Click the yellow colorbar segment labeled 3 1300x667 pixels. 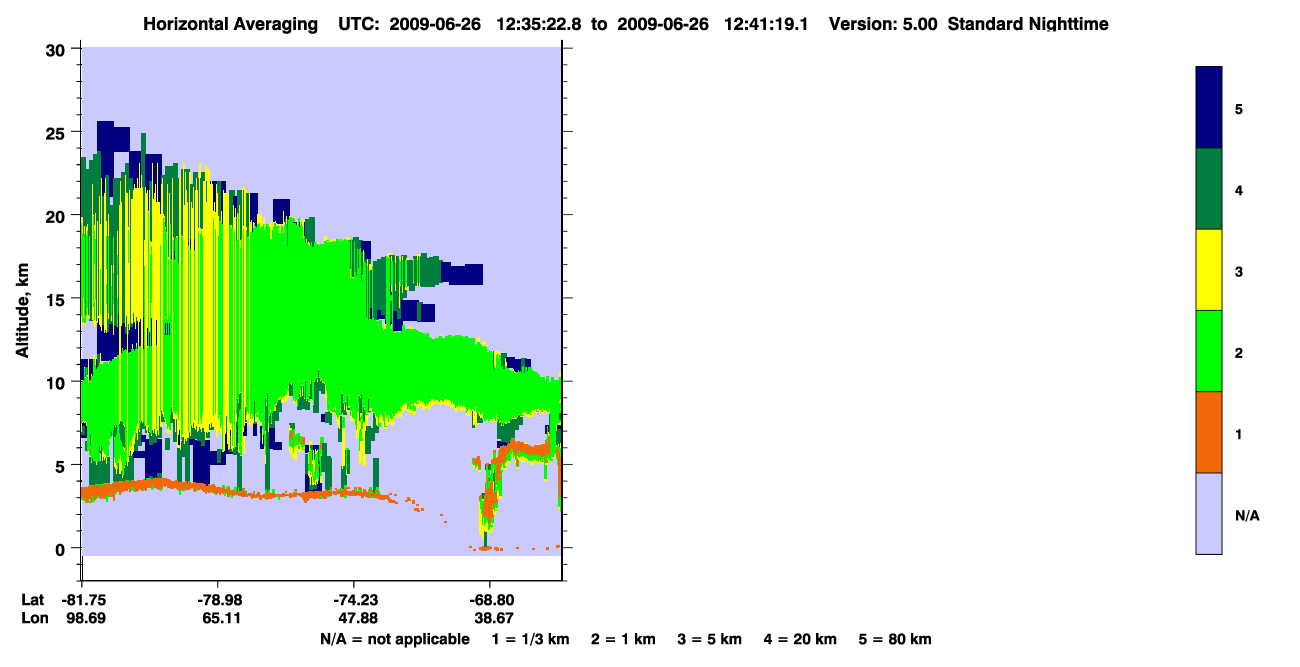pos(1209,270)
